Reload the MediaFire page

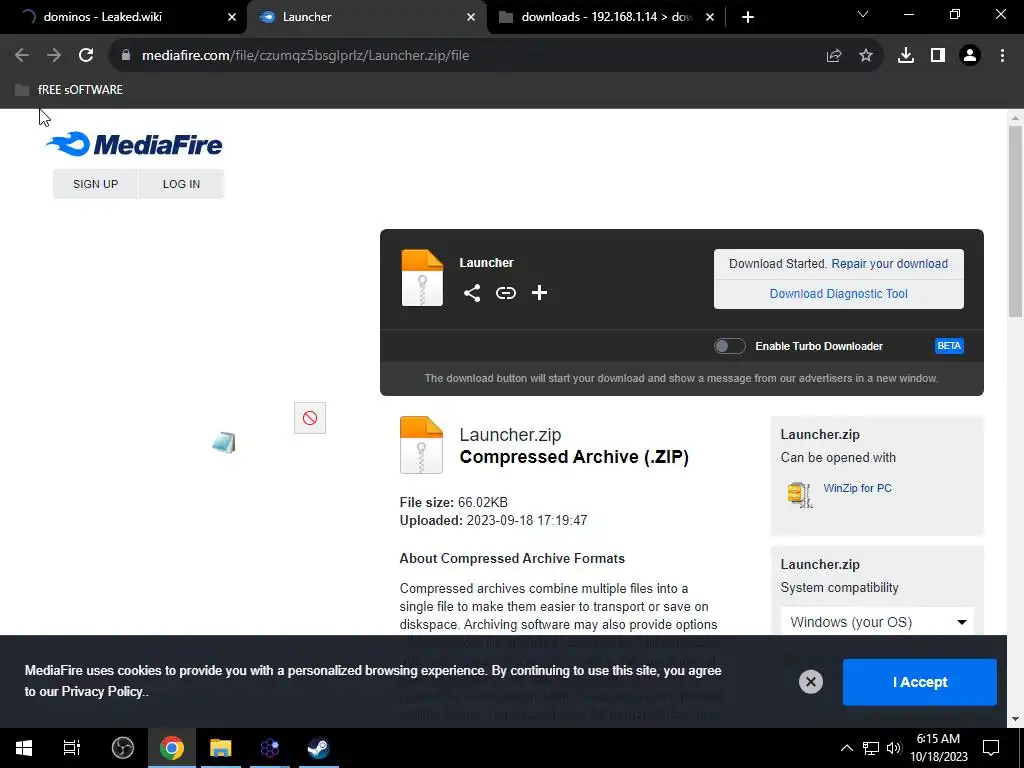(86, 56)
